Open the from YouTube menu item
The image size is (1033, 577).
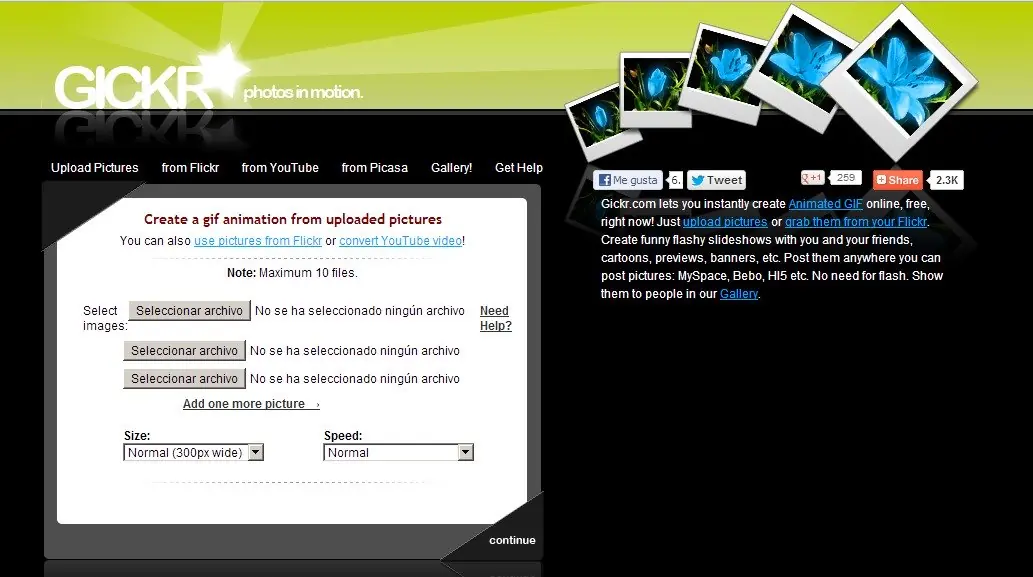pos(280,168)
